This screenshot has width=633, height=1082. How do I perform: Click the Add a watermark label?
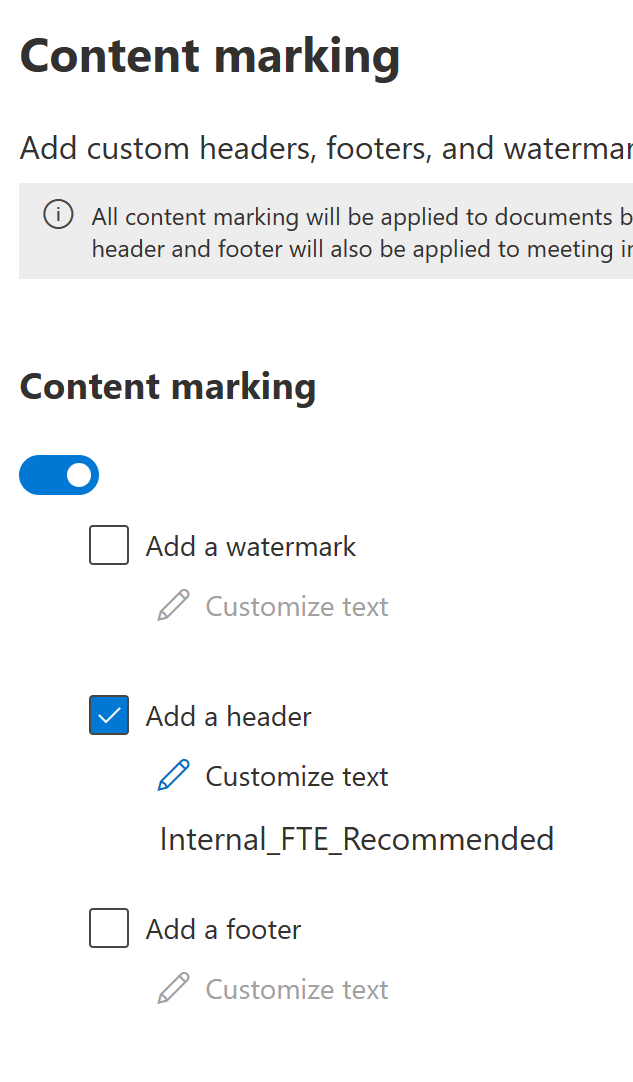coord(251,547)
